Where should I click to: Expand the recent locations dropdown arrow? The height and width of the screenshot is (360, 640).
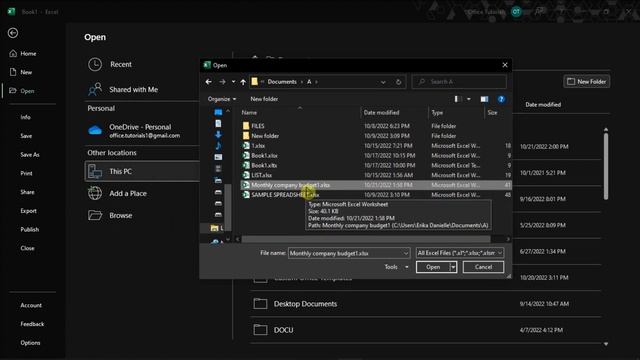233,82
